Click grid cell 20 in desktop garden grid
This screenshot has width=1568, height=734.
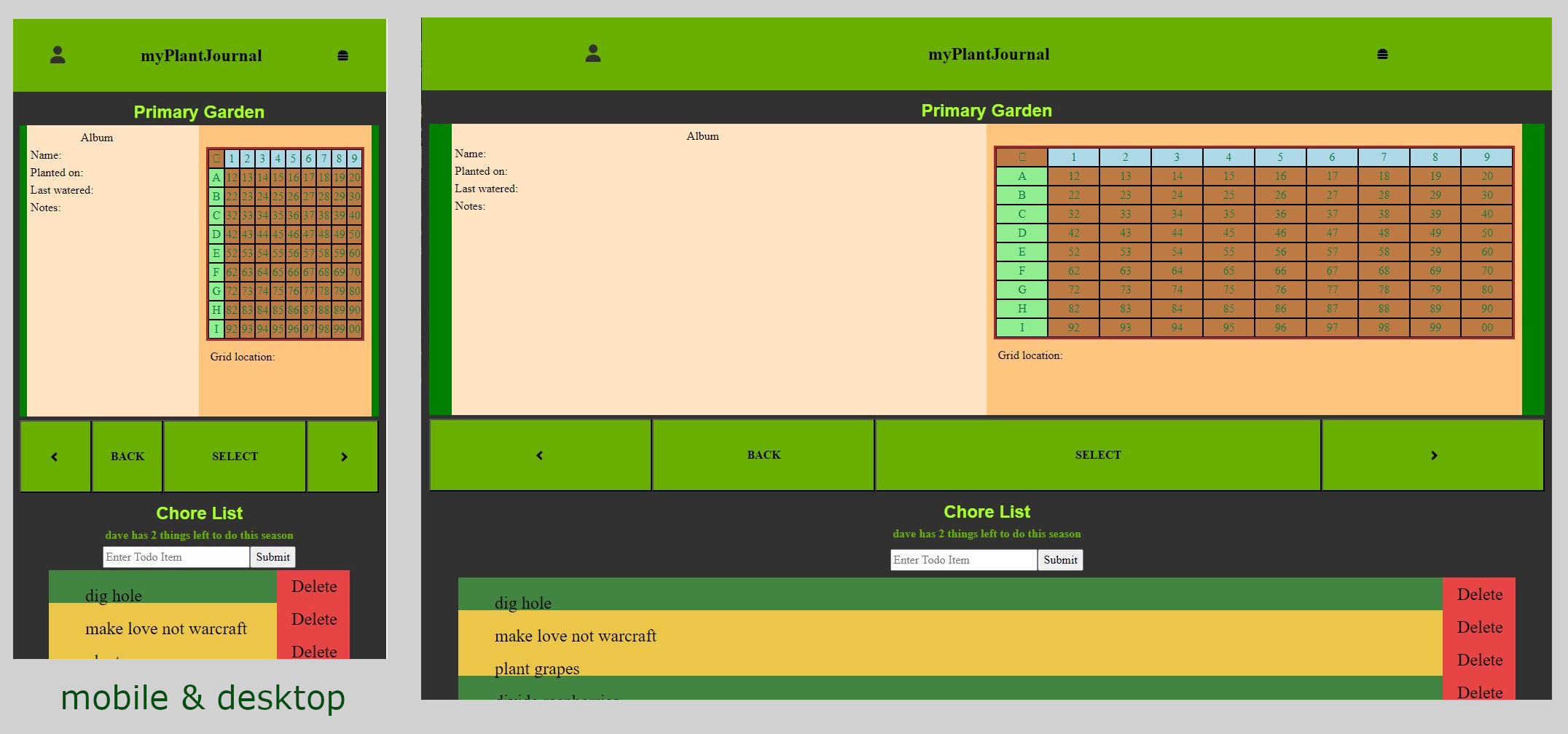[1486, 176]
